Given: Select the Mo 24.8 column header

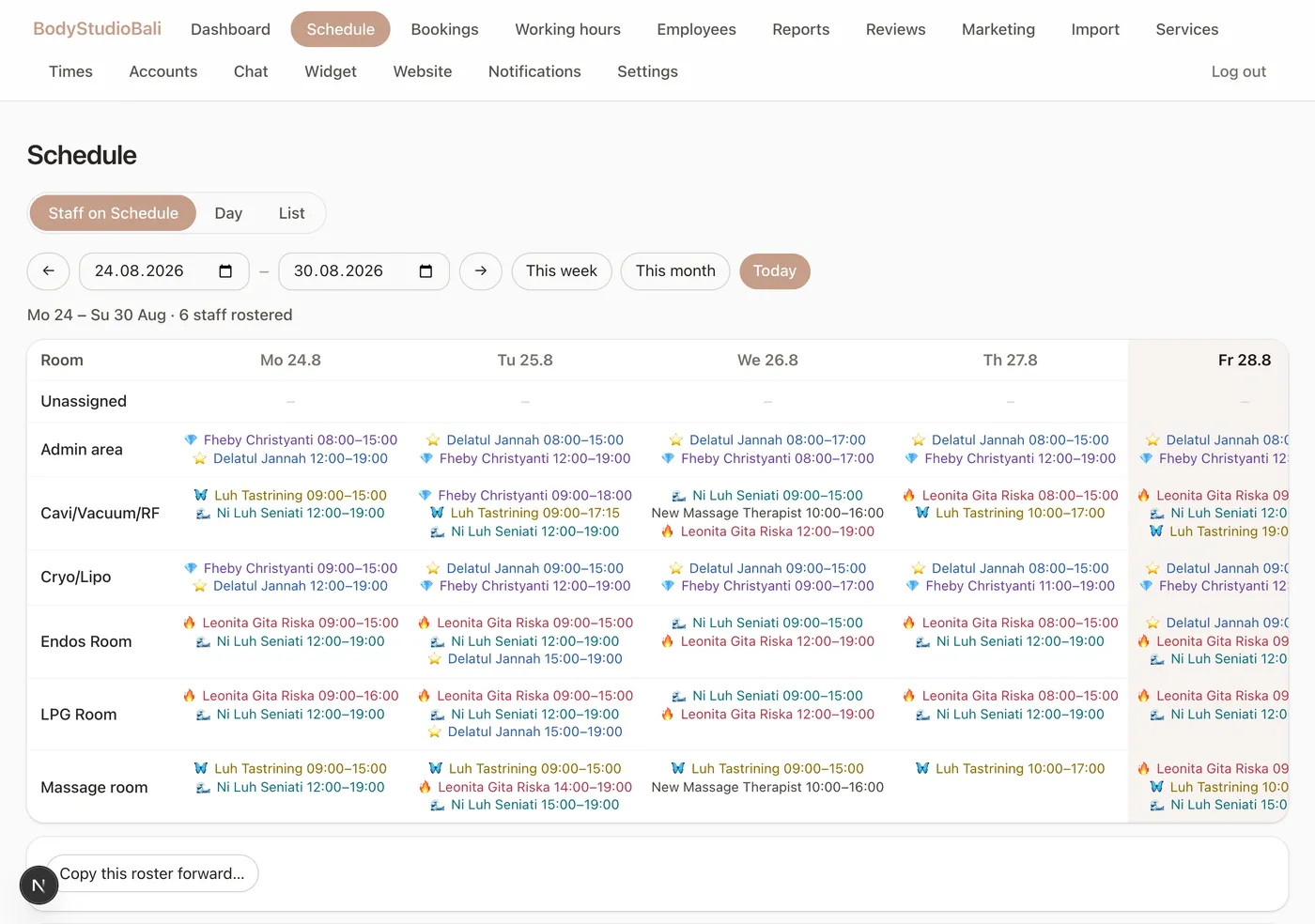Looking at the screenshot, I should 290,361.
